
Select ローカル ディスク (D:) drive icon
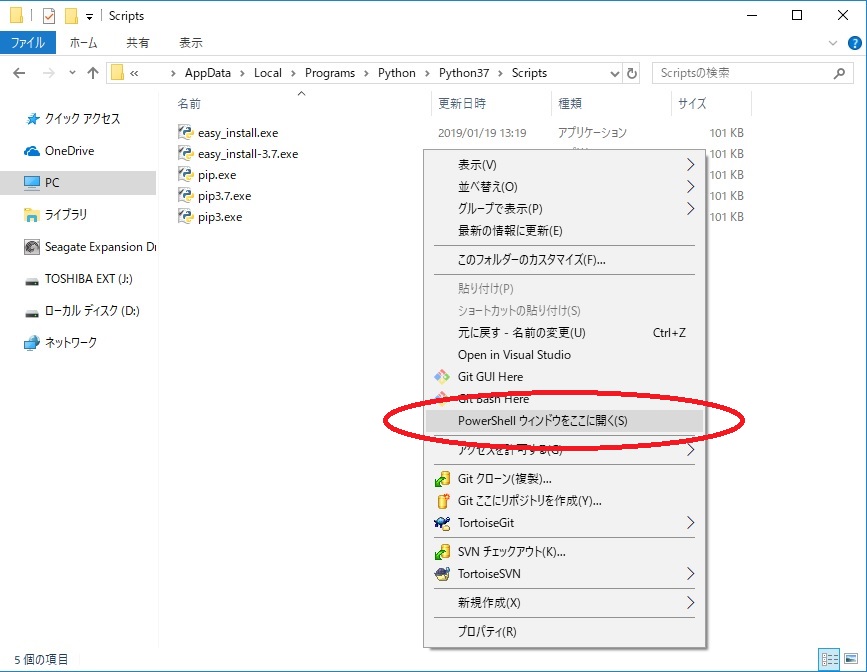pos(32,313)
